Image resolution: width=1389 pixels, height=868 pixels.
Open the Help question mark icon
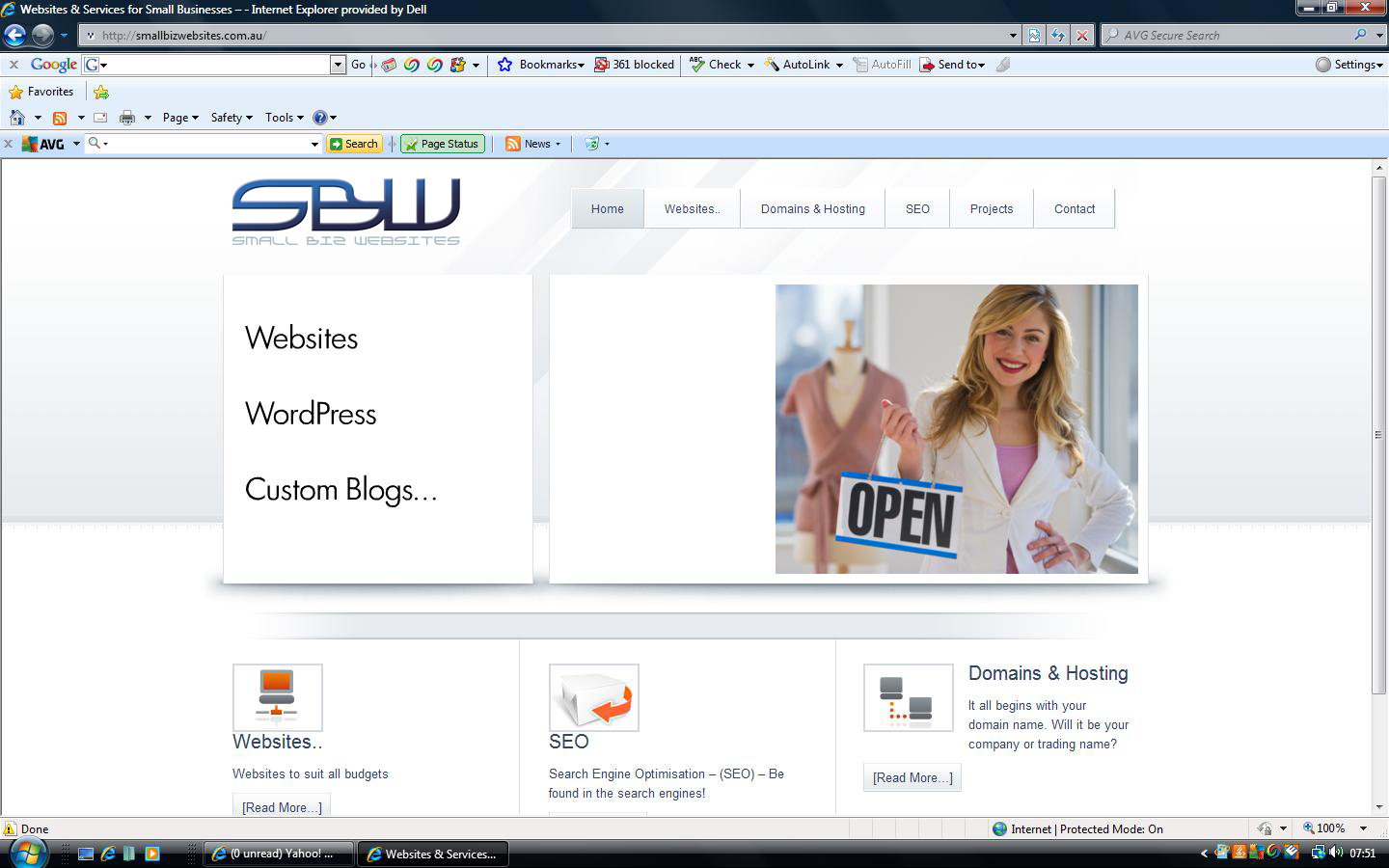coord(320,118)
